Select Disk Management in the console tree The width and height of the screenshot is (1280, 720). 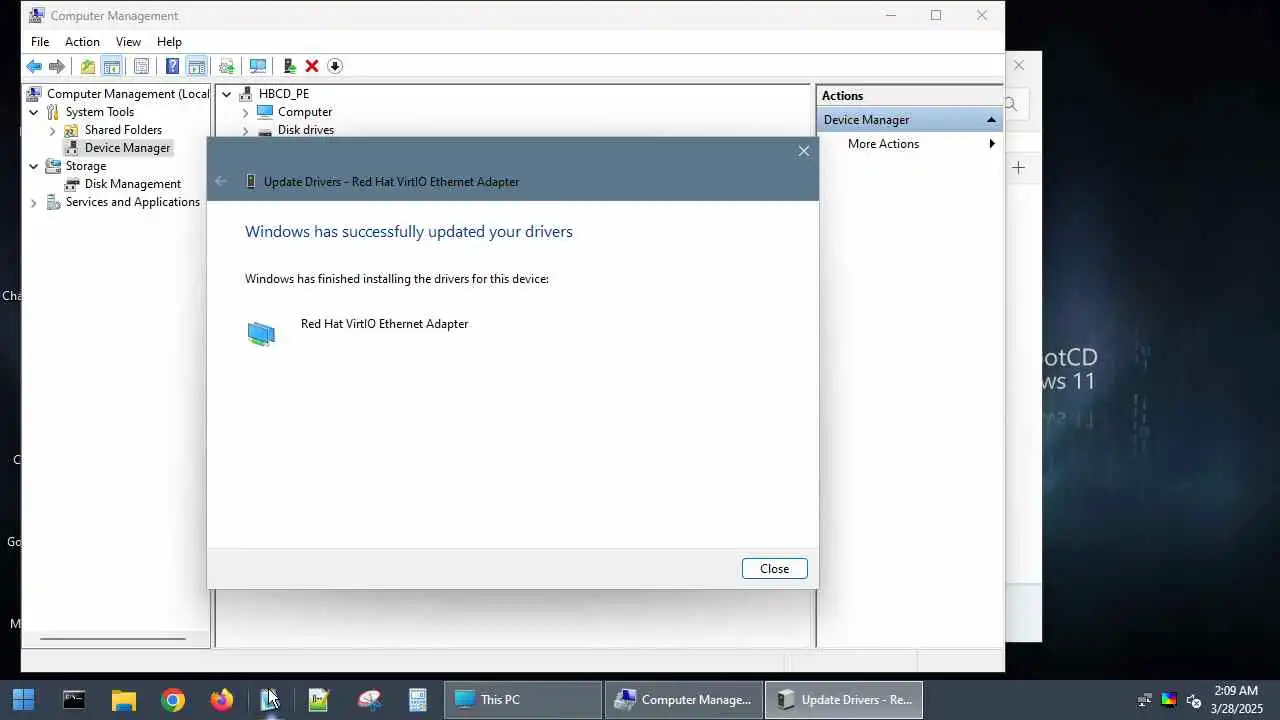[x=132, y=184]
